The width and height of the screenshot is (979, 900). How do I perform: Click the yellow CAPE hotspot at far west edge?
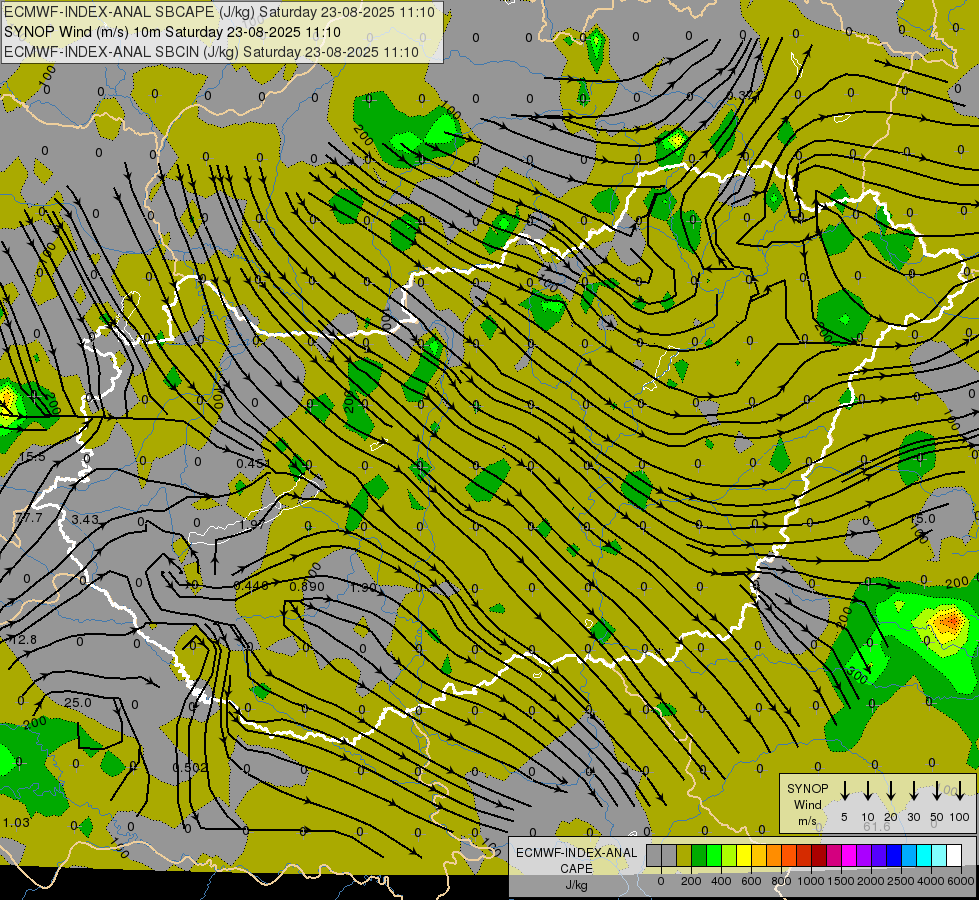pyautogui.click(x=6, y=398)
